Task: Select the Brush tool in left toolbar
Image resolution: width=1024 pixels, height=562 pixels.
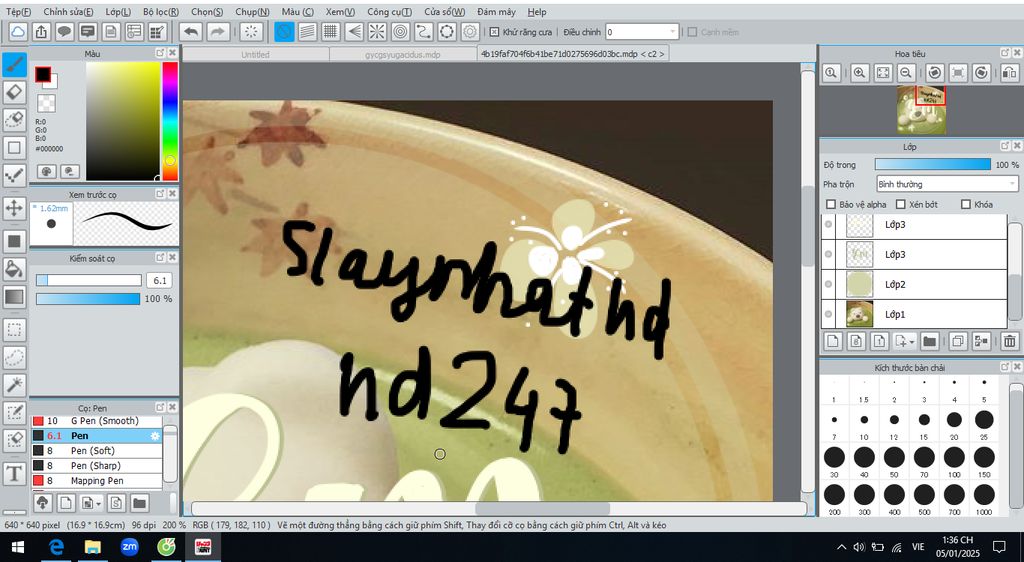Action: coord(14,65)
